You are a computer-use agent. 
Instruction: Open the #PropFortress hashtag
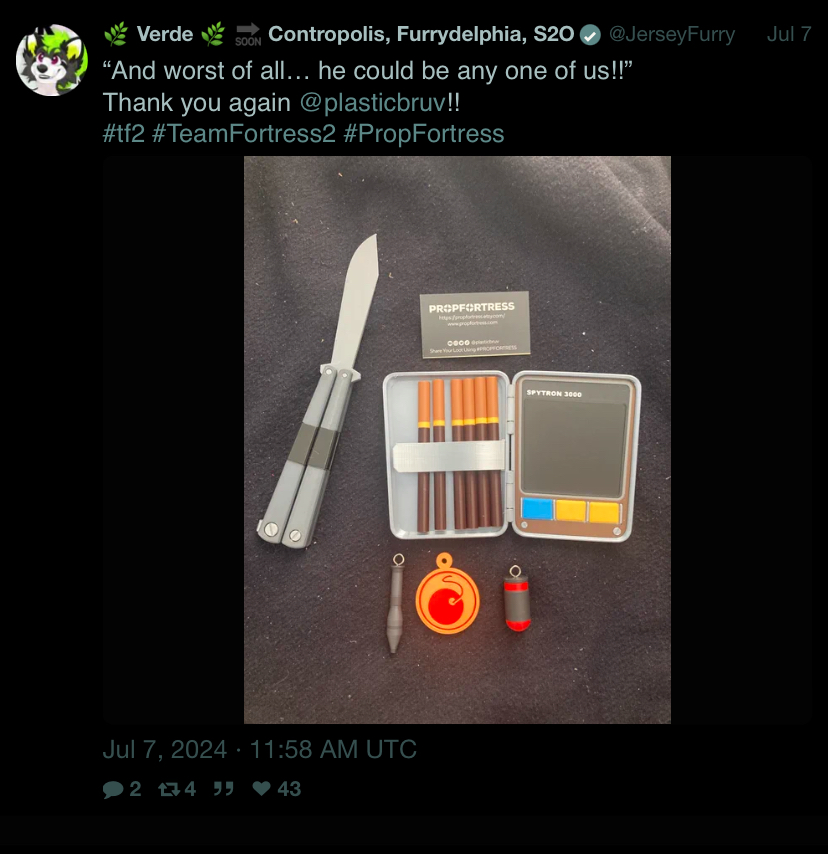point(424,134)
